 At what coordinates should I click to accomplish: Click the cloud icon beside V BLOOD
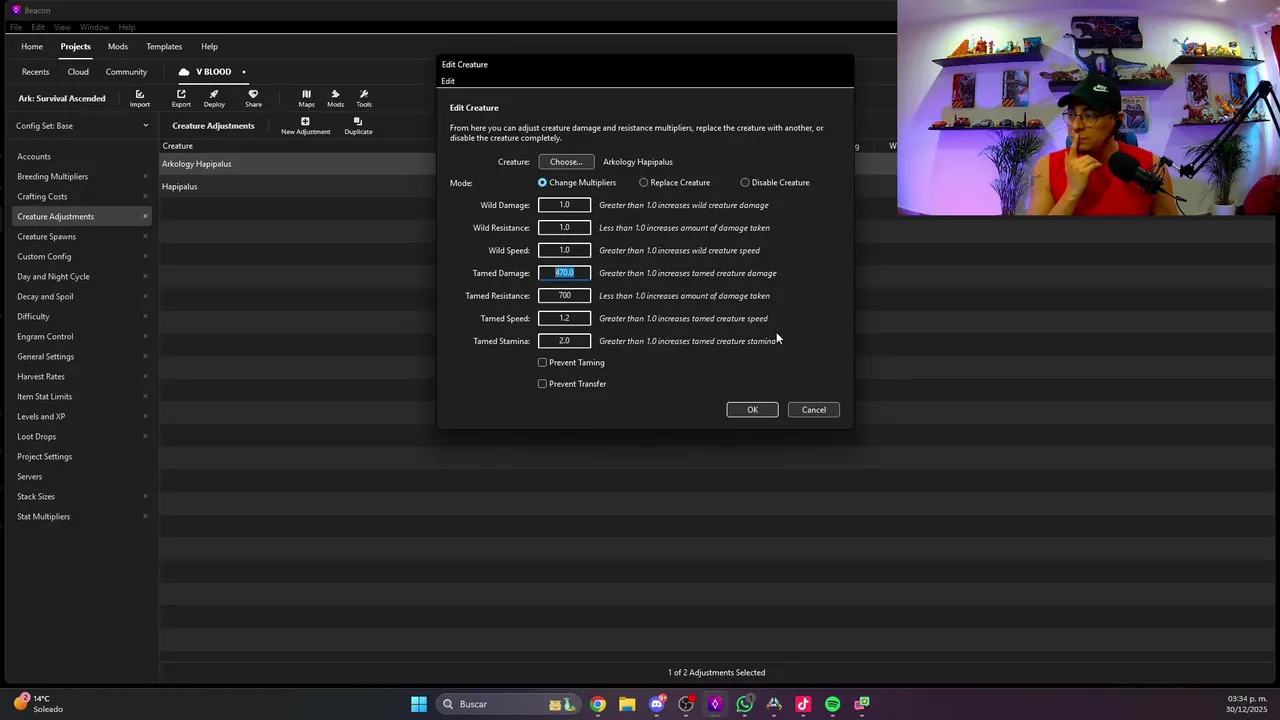pos(184,72)
